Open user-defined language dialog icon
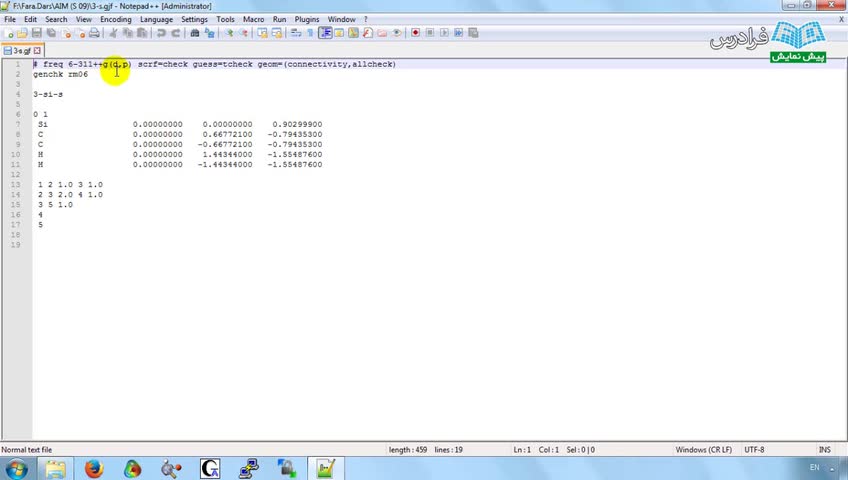The width and height of the screenshot is (848, 480). (x=339, y=34)
